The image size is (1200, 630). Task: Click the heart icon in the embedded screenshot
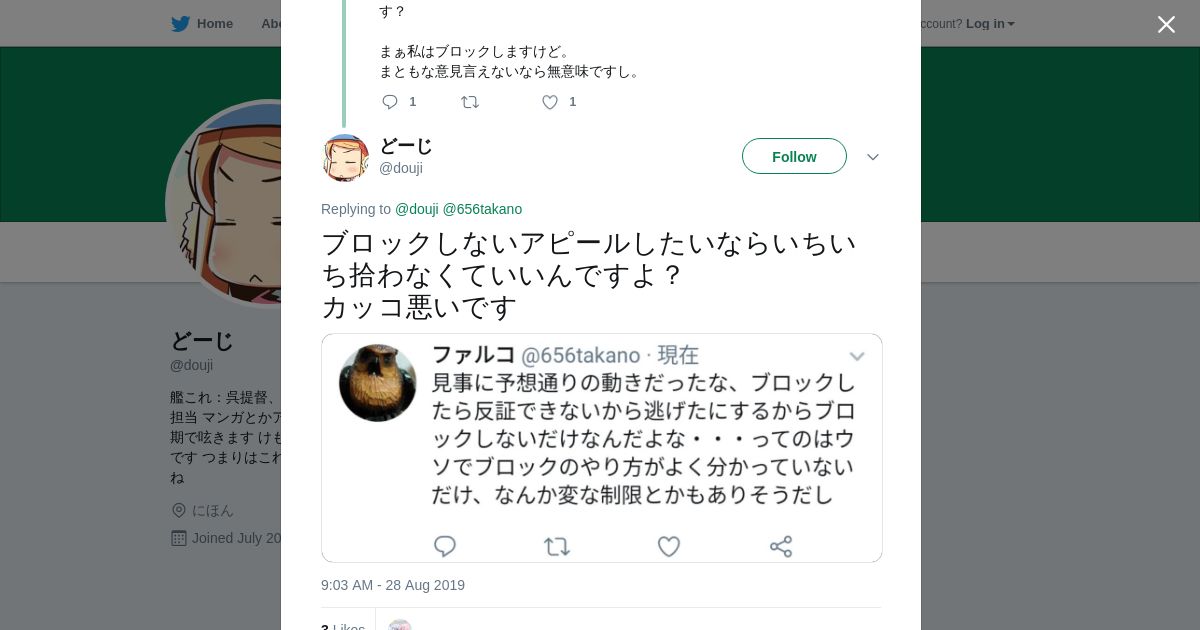669,546
